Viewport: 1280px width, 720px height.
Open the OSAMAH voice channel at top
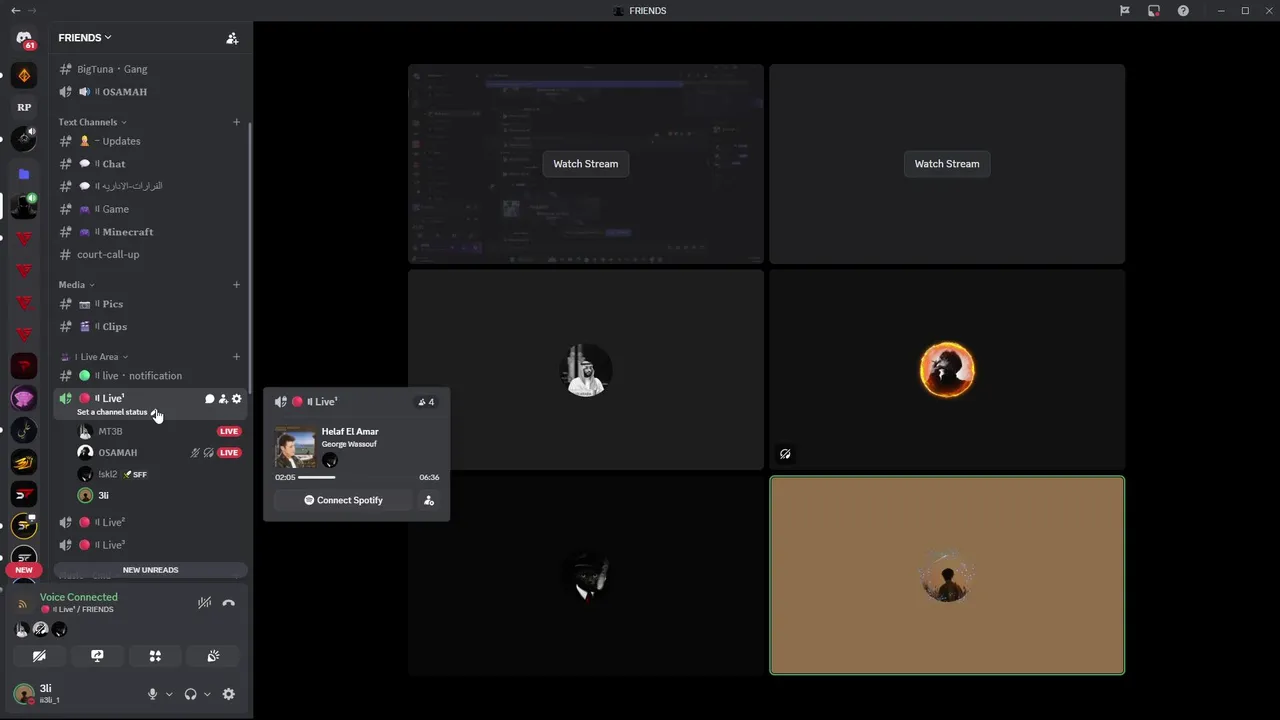point(150,92)
